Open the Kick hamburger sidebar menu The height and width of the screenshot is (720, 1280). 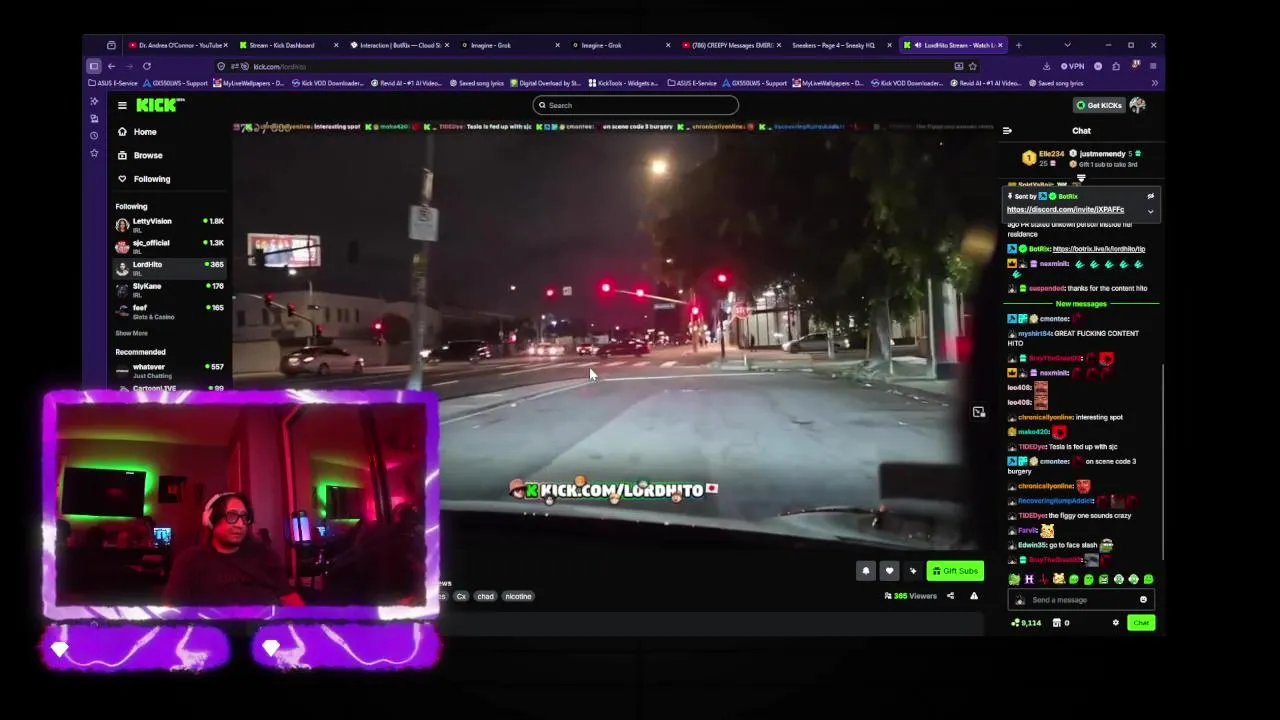point(122,105)
